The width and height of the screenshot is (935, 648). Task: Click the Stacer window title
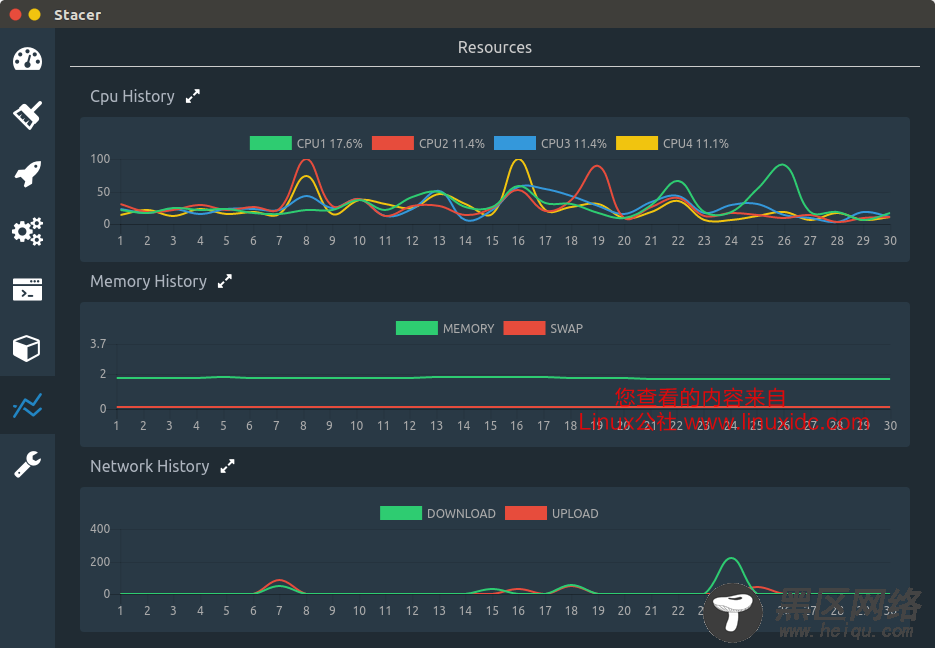pos(78,15)
